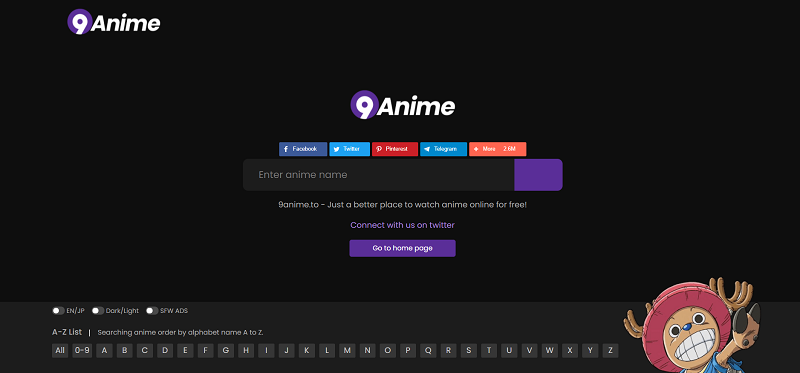
Task: Select the All filter in A-Z list
Action: (60, 351)
